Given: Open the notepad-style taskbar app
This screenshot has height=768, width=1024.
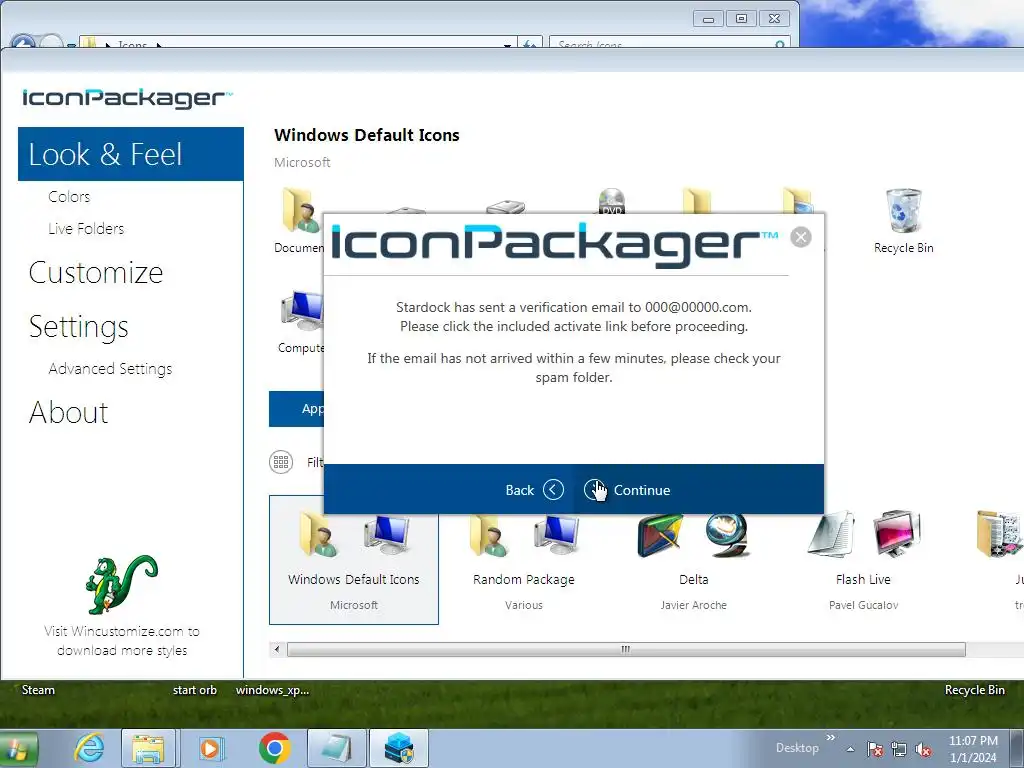Looking at the screenshot, I should point(337,748).
